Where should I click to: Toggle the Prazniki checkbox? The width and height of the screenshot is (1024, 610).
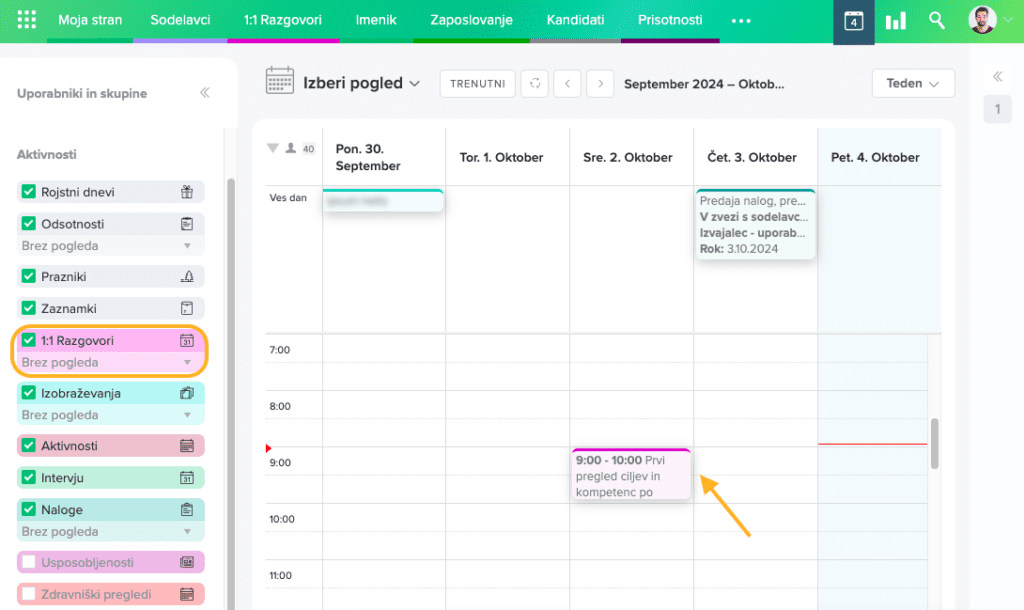(x=29, y=276)
